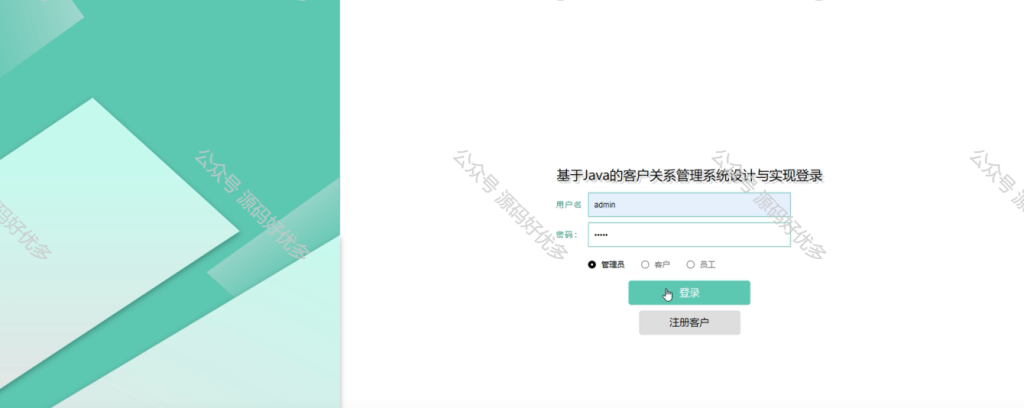1024x408 pixels.
Task: Choose the 客户 radio option
Action: 645,264
